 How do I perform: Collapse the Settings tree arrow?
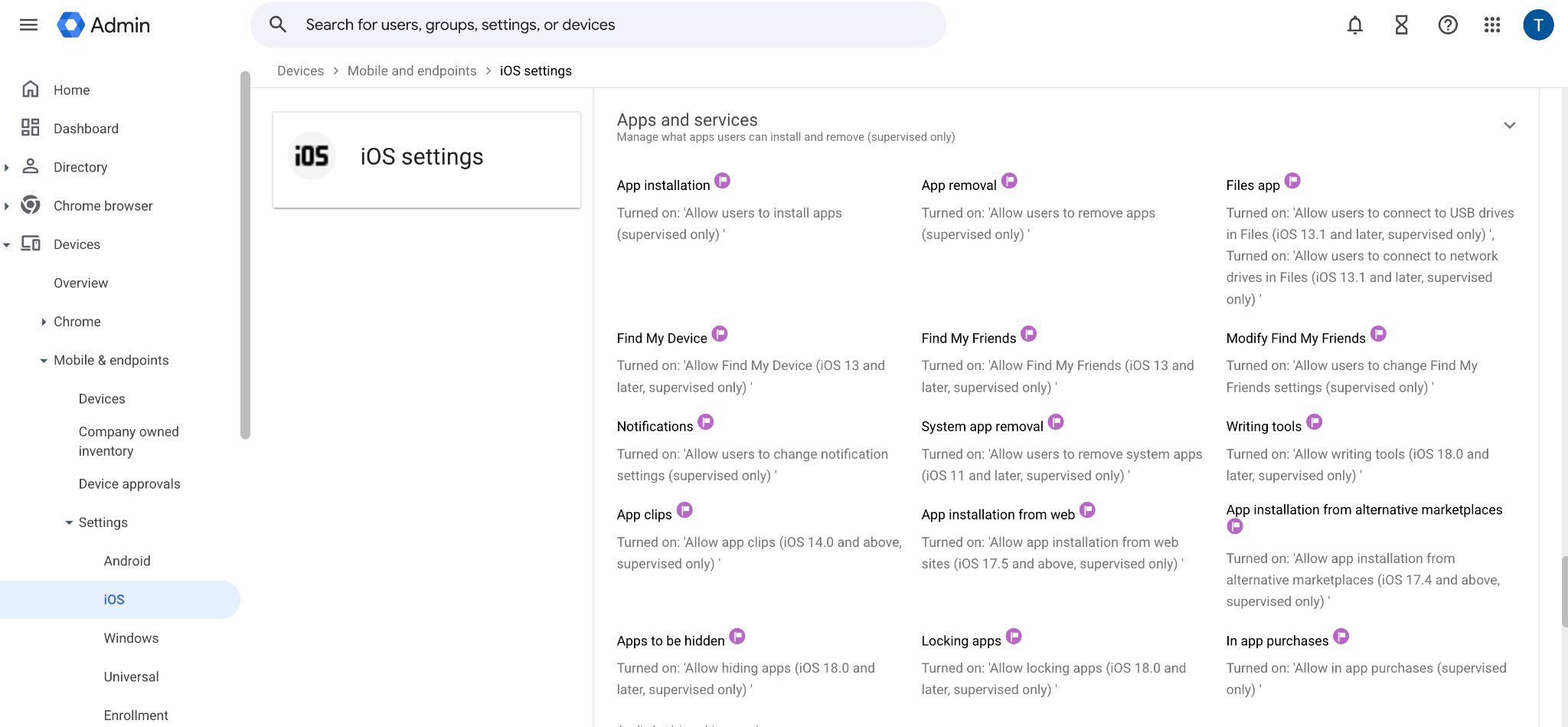69,522
